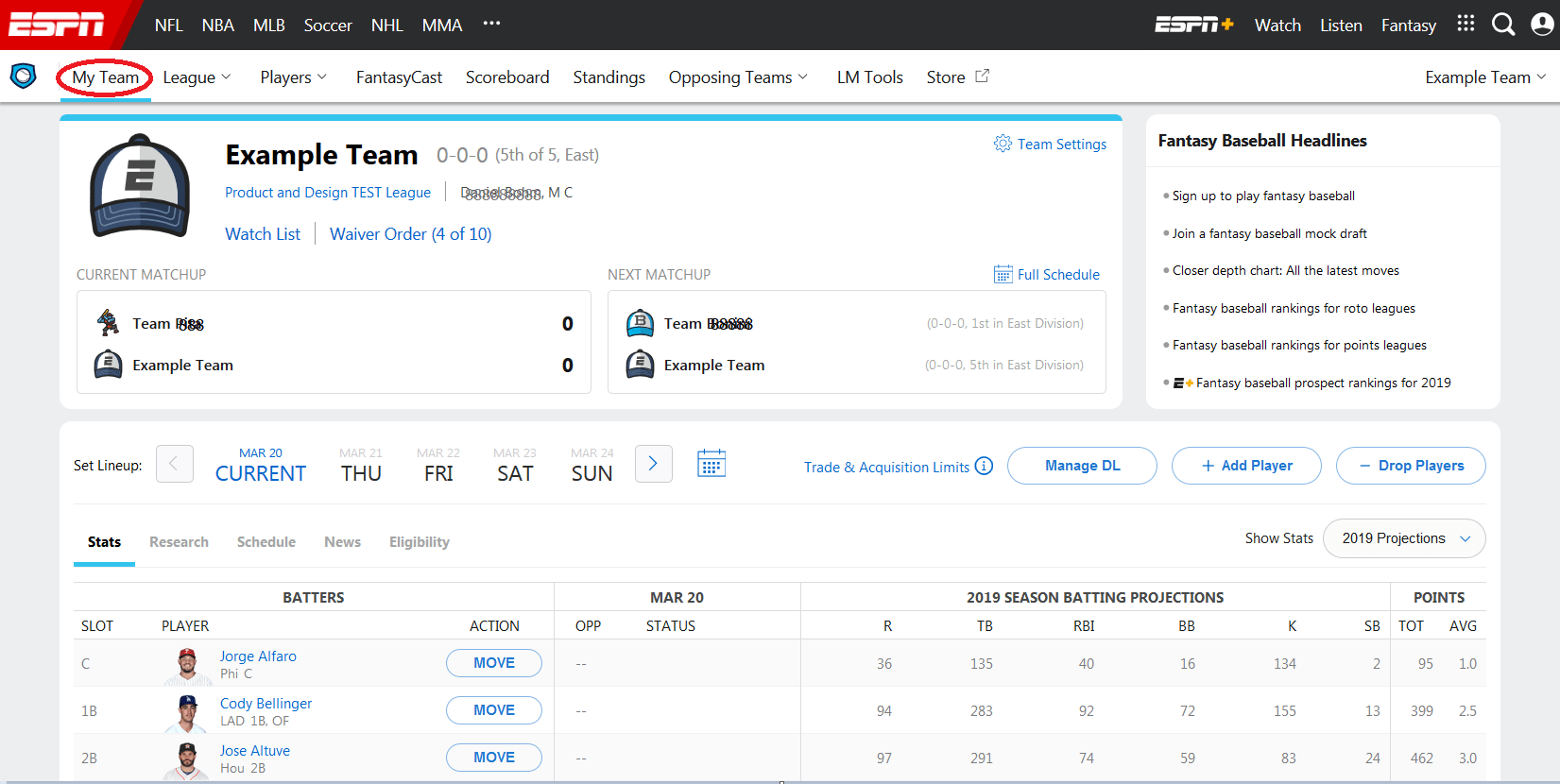The width and height of the screenshot is (1560, 784).
Task: Click Example Team logo in current matchup
Action: pyautogui.click(x=109, y=365)
